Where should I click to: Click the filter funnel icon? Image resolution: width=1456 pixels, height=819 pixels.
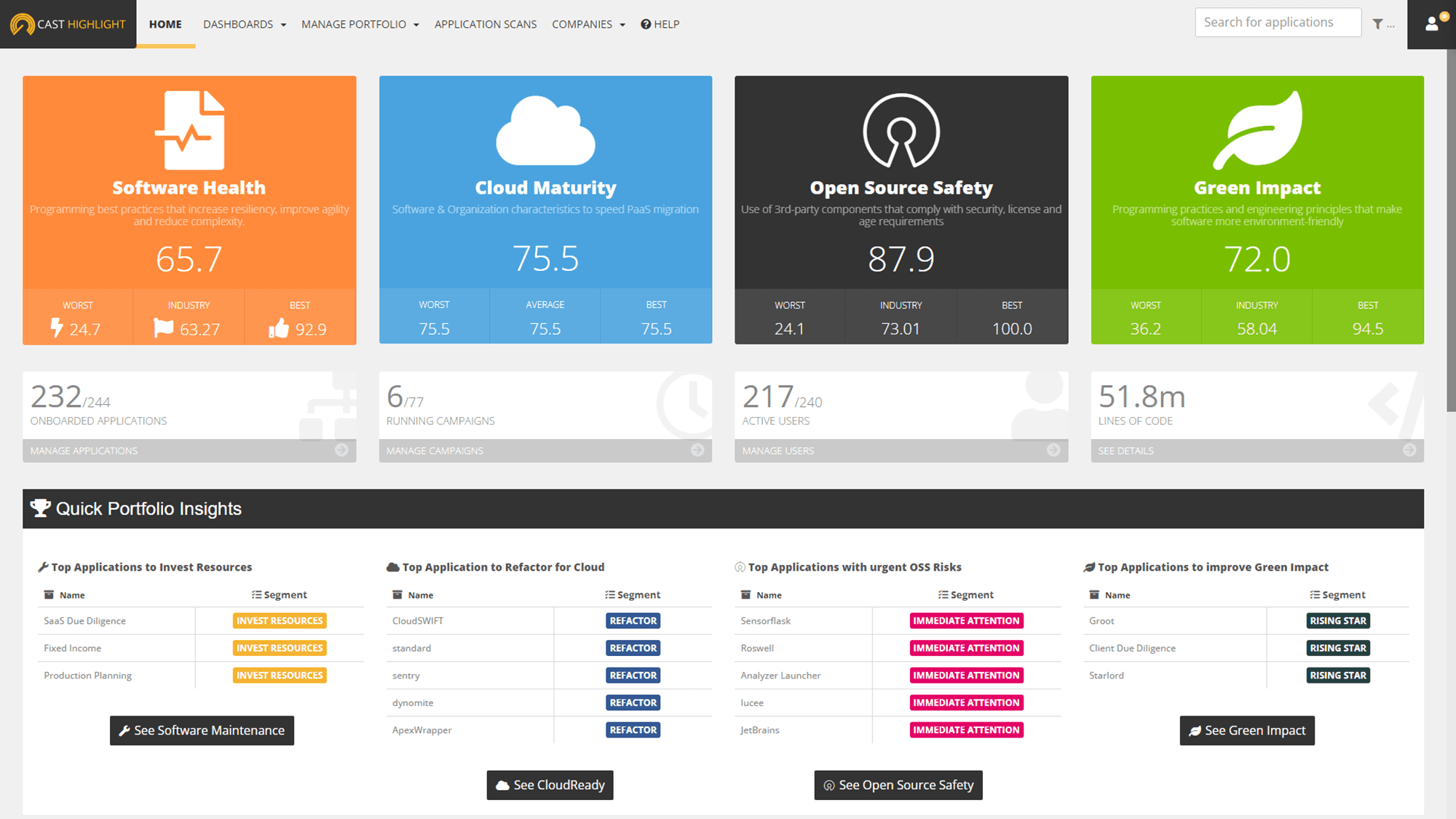tap(1377, 24)
